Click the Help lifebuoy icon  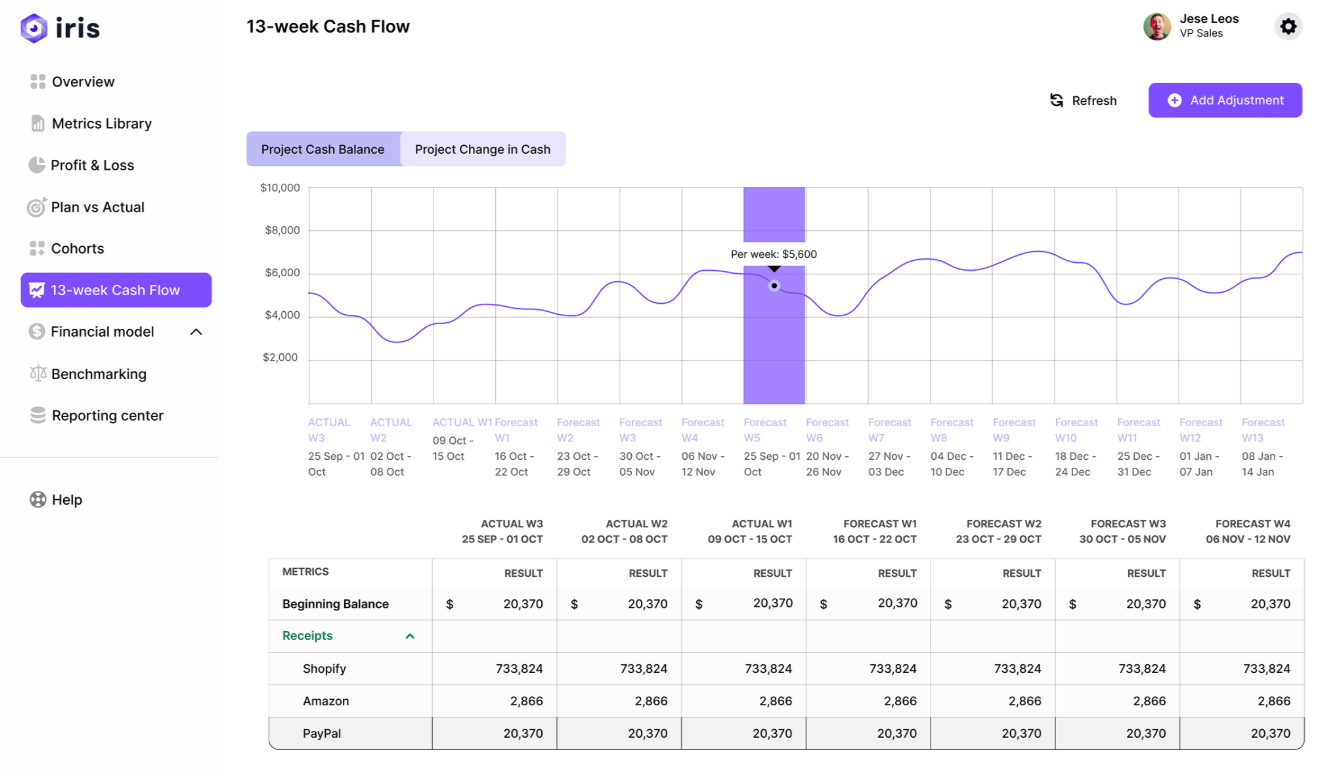[38, 500]
